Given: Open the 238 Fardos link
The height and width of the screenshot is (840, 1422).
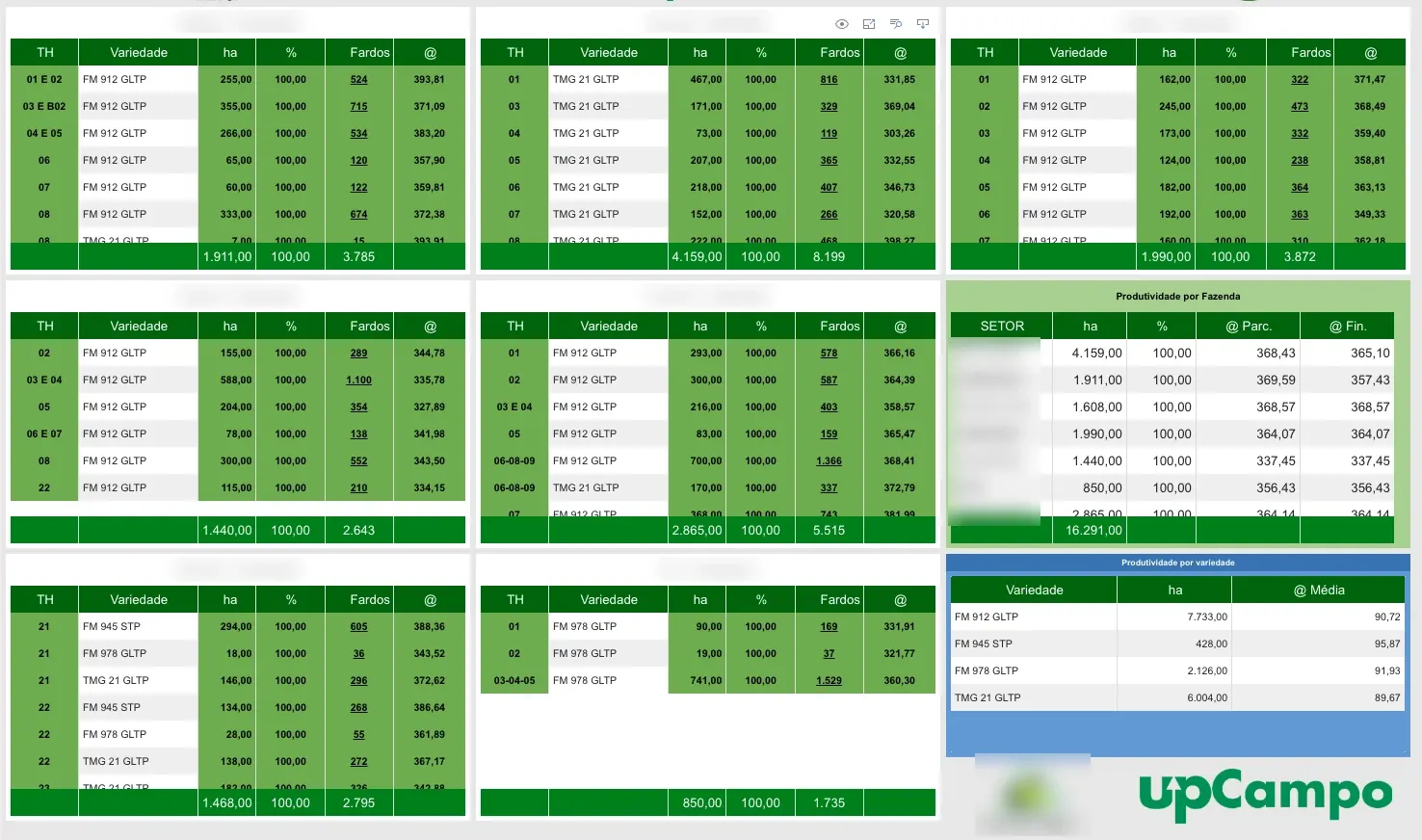Looking at the screenshot, I should coord(1300,161).
